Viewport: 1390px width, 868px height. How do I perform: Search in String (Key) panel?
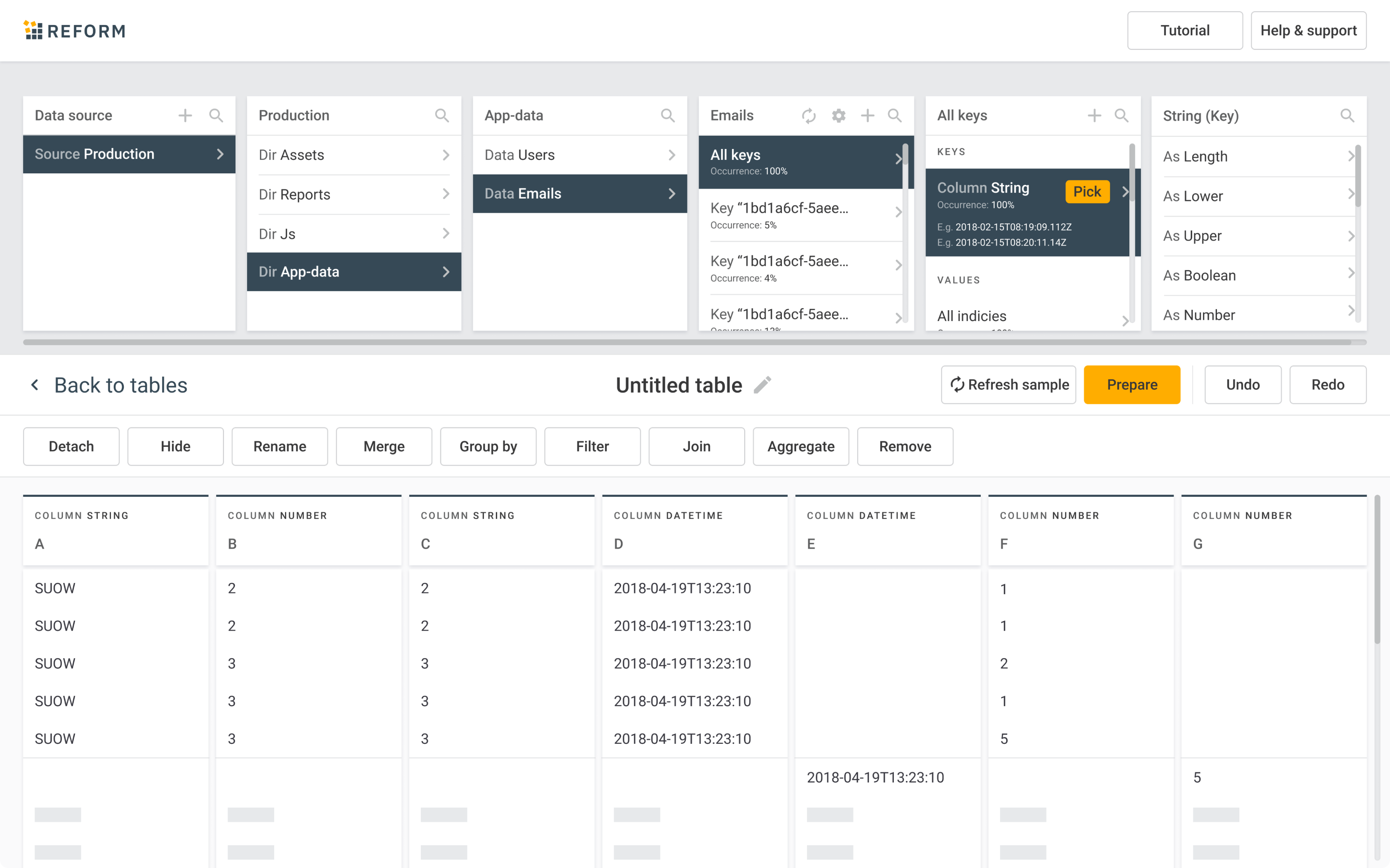pyautogui.click(x=1347, y=116)
